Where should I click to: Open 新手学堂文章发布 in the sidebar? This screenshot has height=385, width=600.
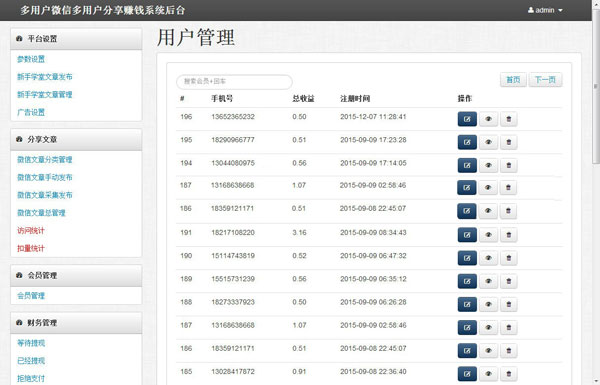coord(45,77)
